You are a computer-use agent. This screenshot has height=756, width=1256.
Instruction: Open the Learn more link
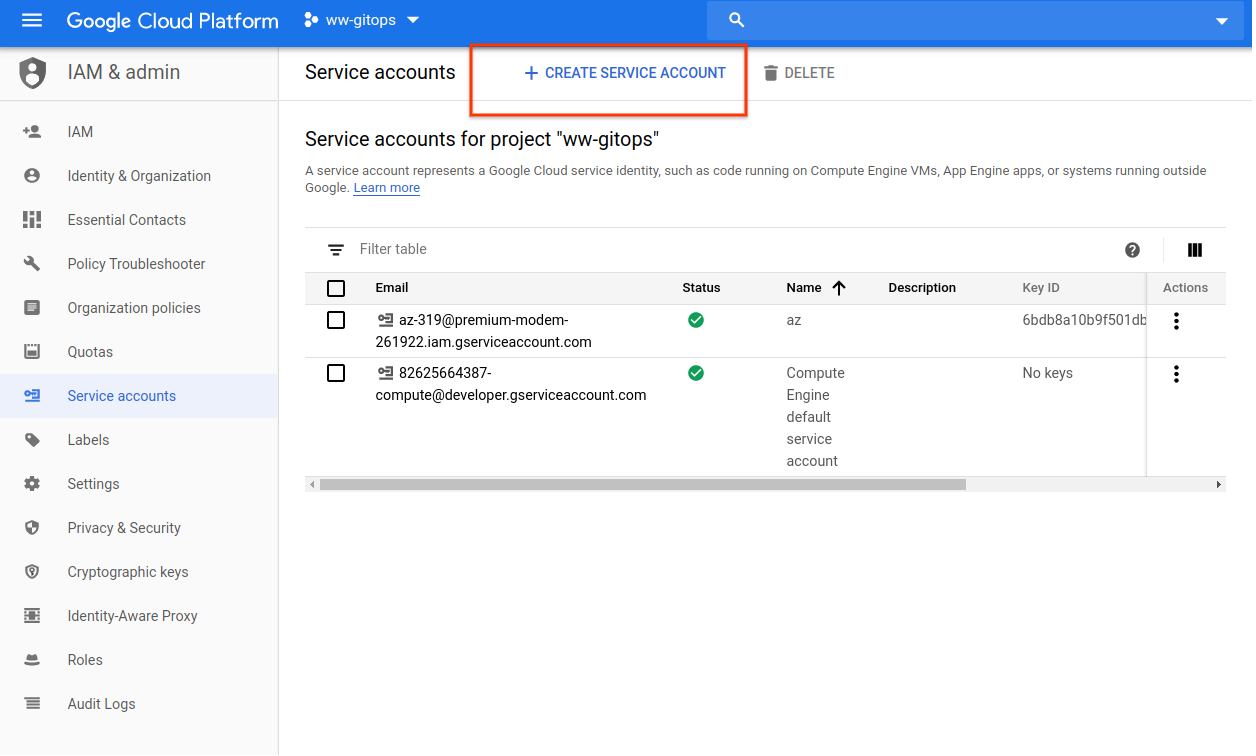386,187
